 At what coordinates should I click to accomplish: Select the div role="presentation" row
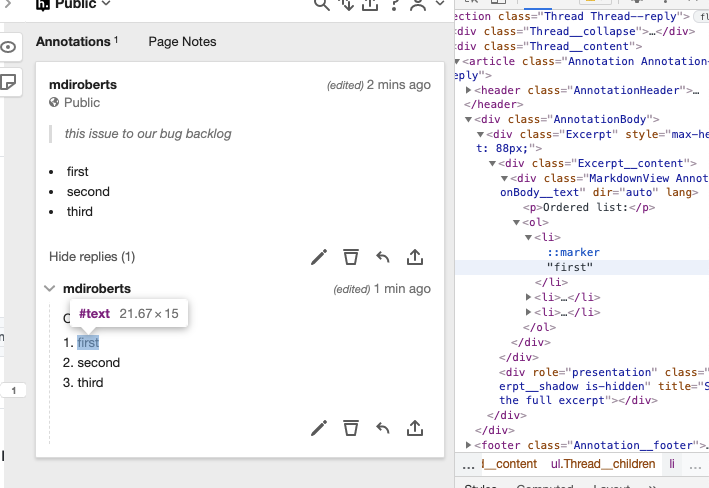coord(604,386)
